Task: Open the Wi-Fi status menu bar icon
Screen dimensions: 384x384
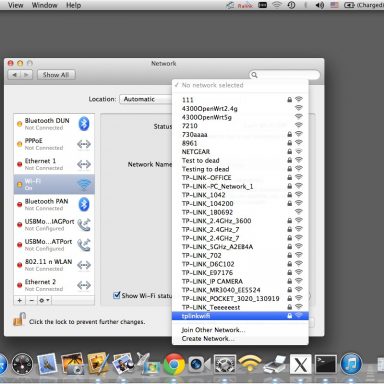Action: coord(277,5)
